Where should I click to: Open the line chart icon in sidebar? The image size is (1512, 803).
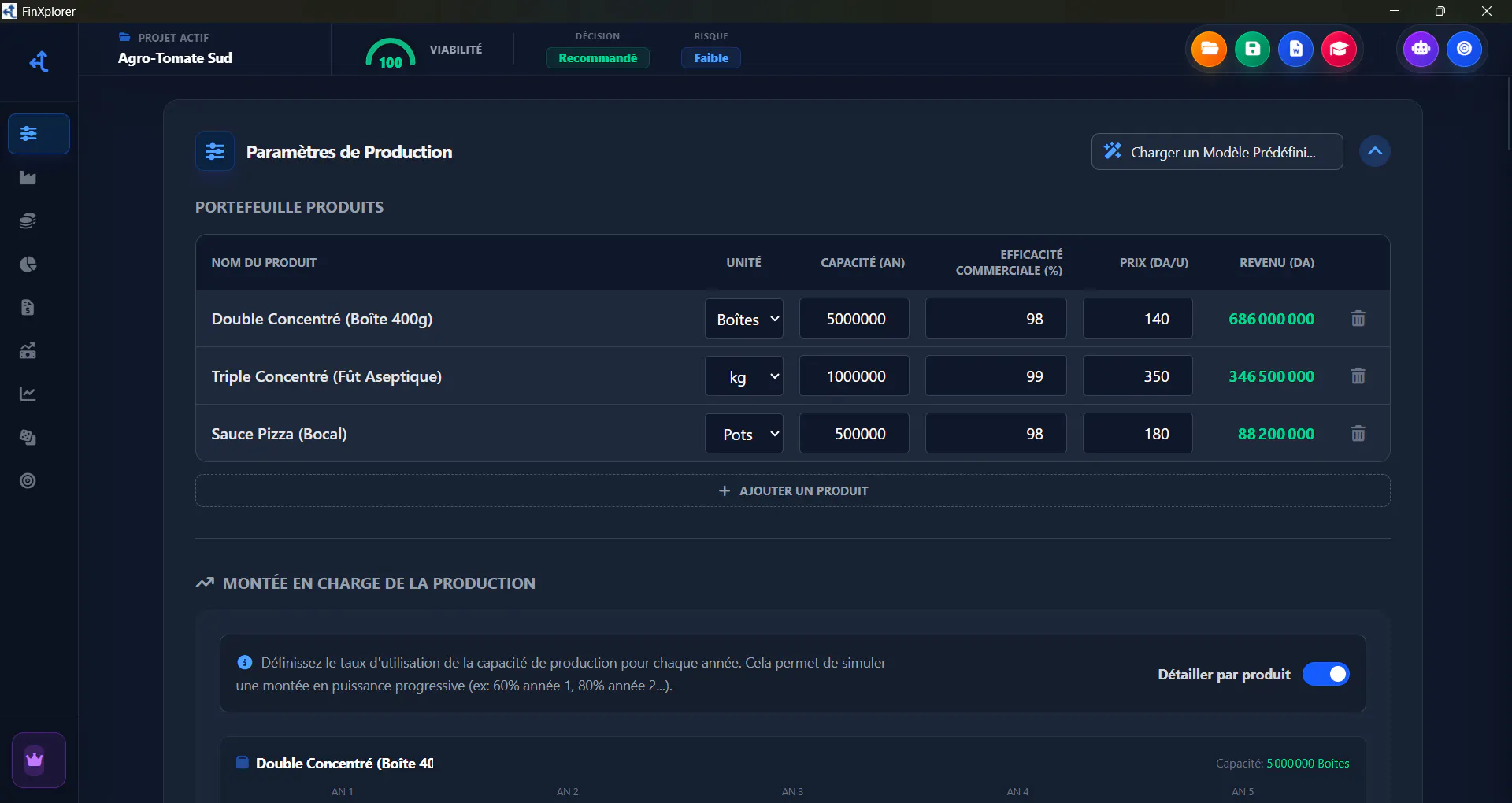tap(28, 394)
